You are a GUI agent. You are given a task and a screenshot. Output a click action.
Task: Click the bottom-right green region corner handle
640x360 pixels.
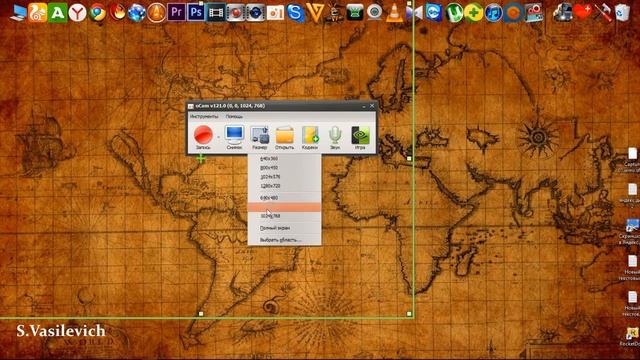pos(409,314)
